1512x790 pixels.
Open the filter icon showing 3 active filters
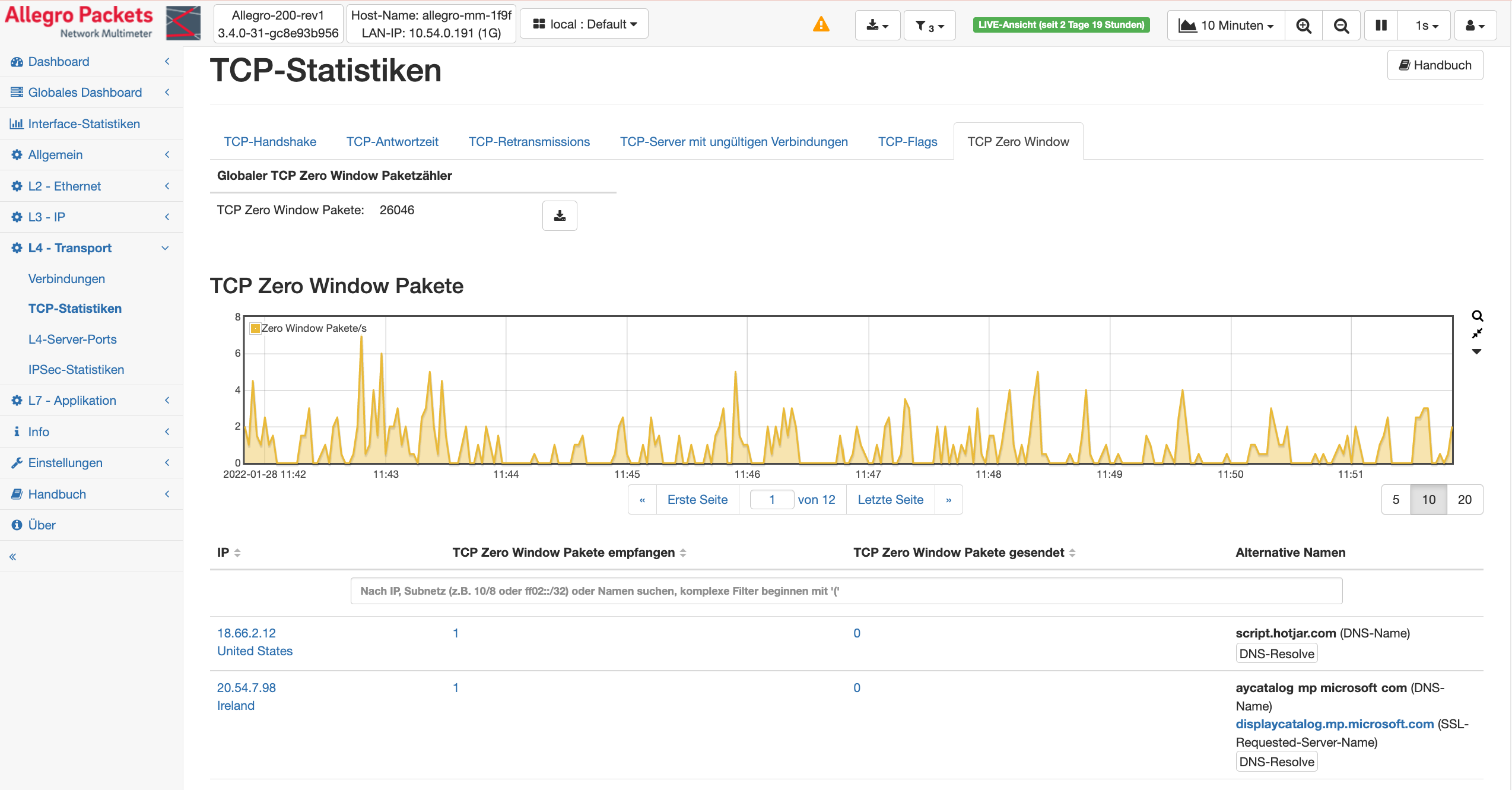929,26
